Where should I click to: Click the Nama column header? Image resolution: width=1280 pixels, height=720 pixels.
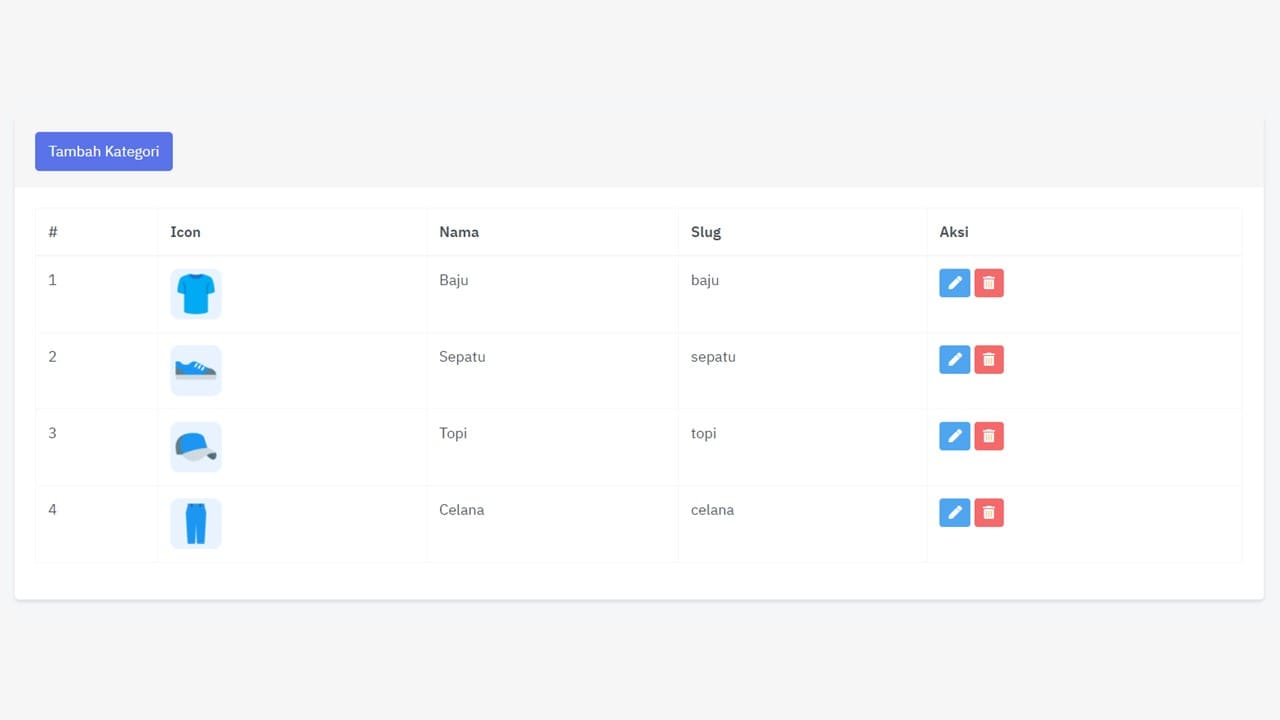tap(459, 232)
